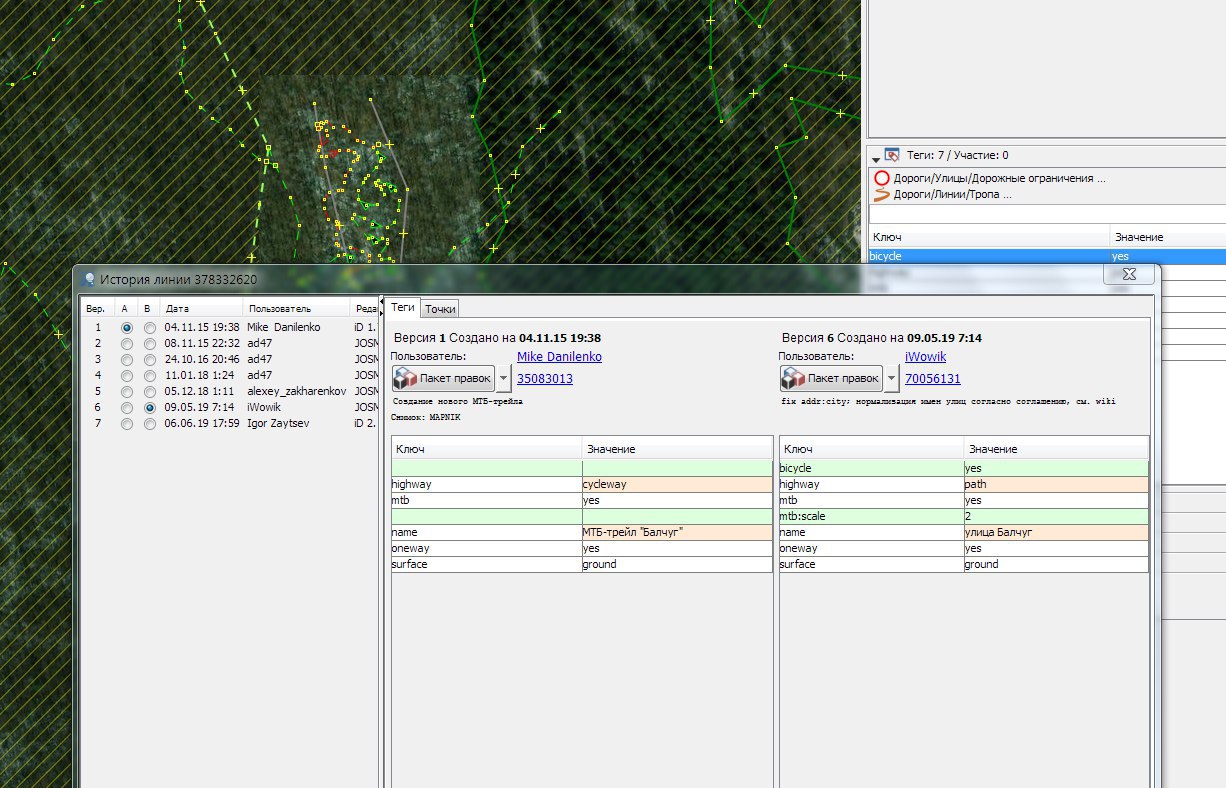The image size is (1226, 788).
Task: Open changeset 70056131 link
Action: pyautogui.click(x=932, y=379)
